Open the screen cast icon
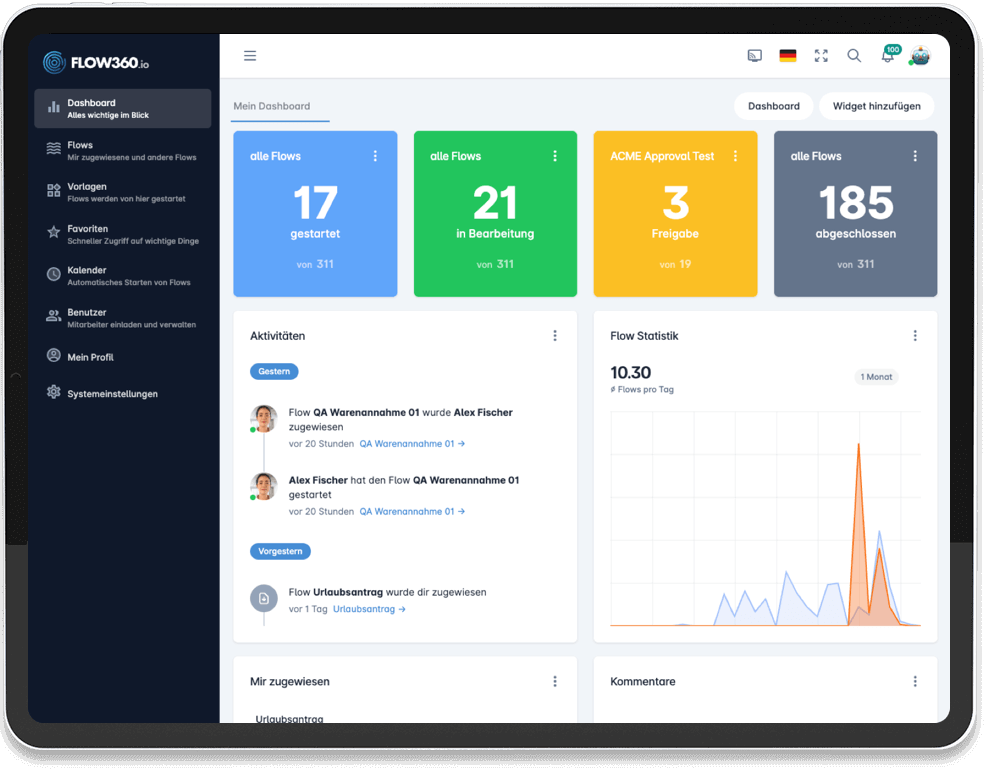This screenshot has width=989, height=774. click(x=754, y=56)
